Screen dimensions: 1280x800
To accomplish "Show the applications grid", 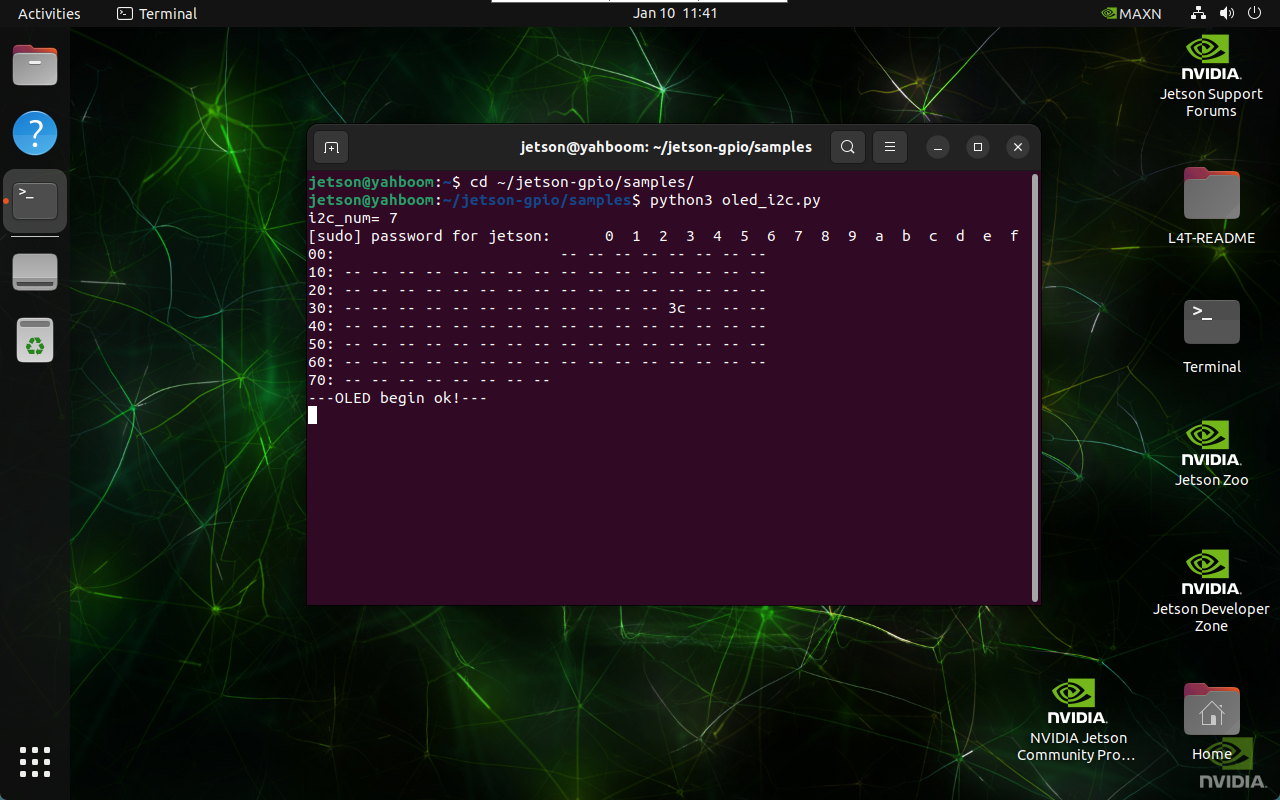I will (x=35, y=761).
